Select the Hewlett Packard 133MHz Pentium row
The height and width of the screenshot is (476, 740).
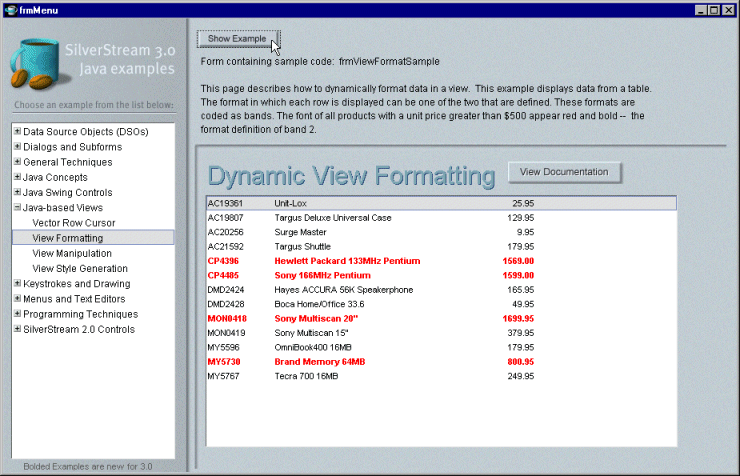441,261
